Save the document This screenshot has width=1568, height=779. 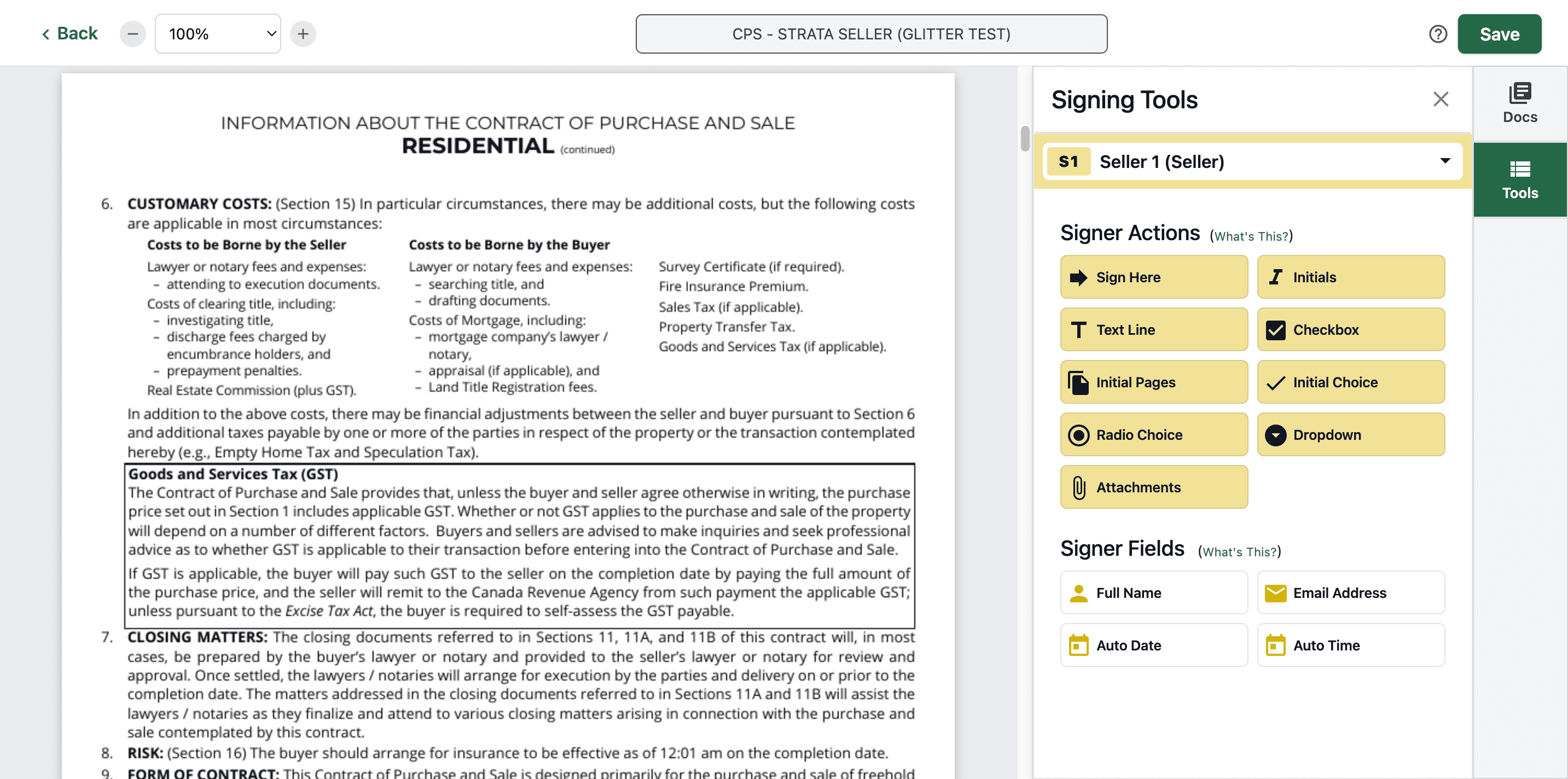(1499, 34)
